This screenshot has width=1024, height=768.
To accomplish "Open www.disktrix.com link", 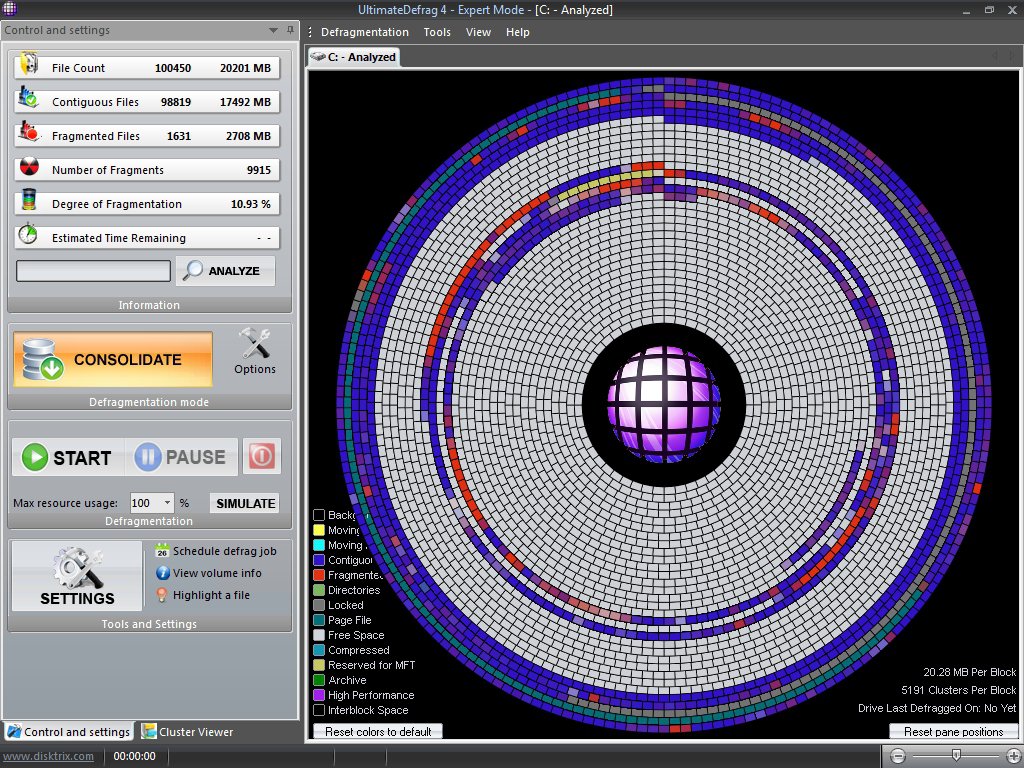I will 48,756.
